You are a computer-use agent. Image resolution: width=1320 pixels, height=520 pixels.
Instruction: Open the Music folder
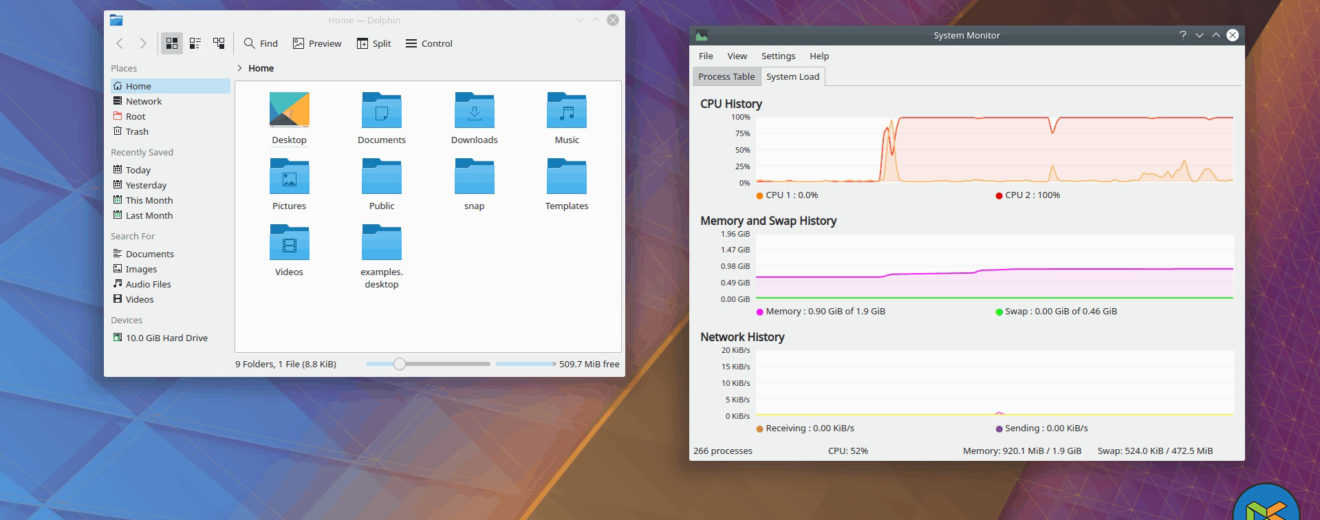[567, 112]
